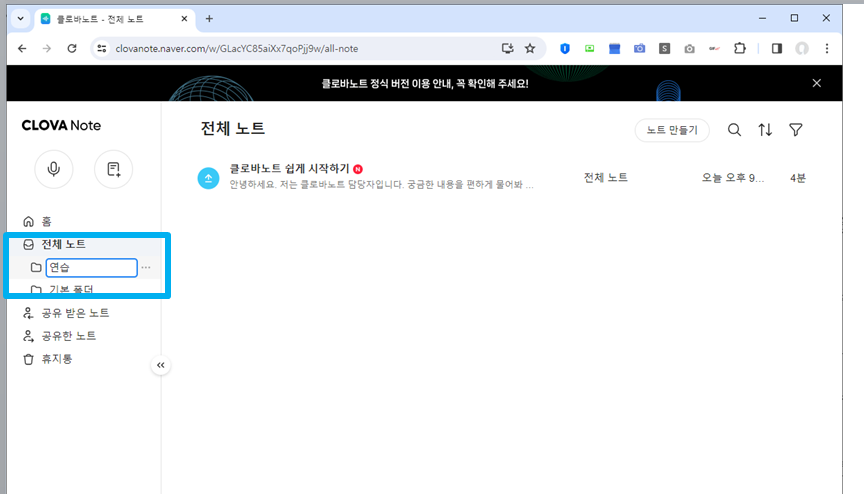Click the 4분 duration text
Screen dimensions: 864x494
coord(797,178)
